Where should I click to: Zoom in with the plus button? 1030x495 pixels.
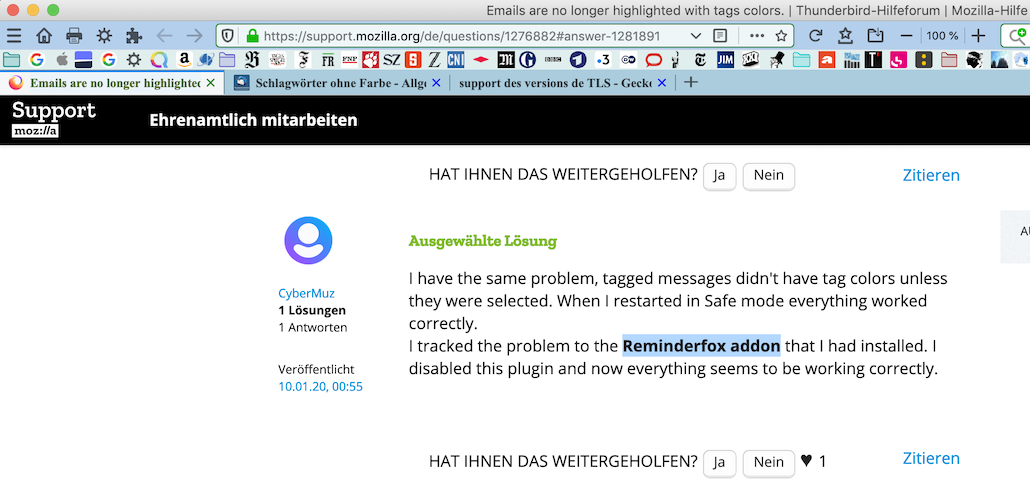978,35
